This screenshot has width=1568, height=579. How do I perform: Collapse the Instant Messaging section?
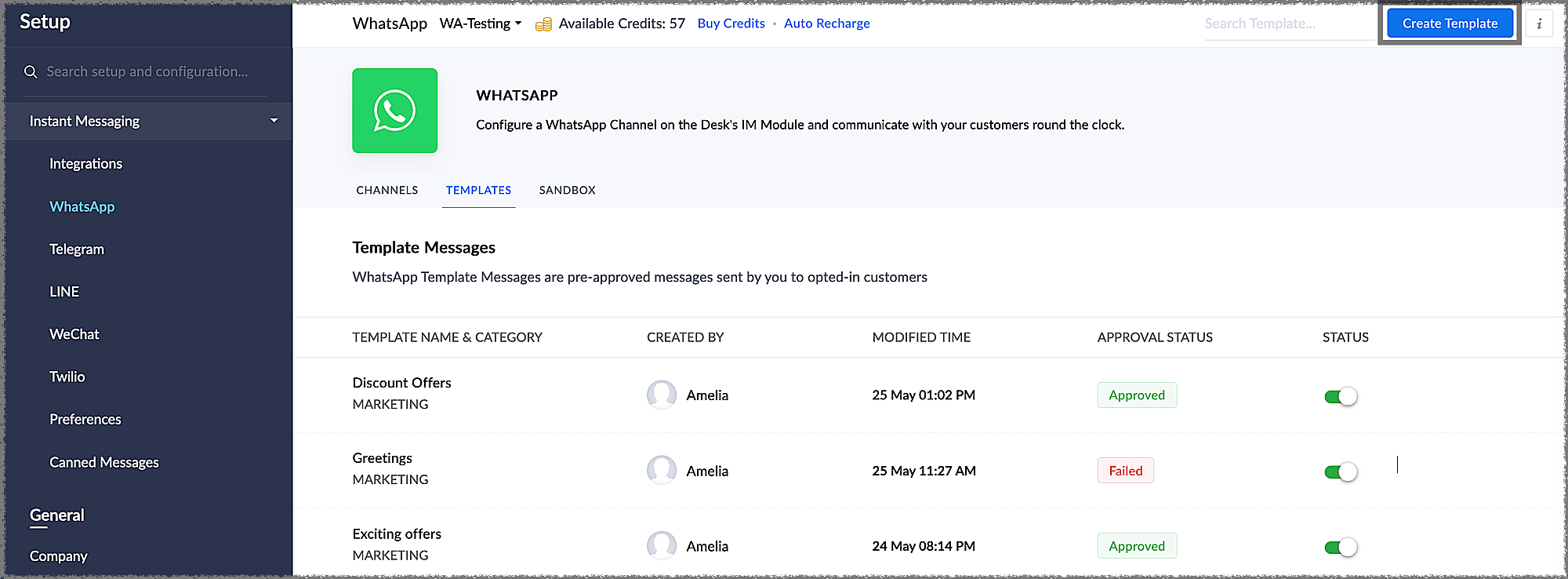point(274,121)
